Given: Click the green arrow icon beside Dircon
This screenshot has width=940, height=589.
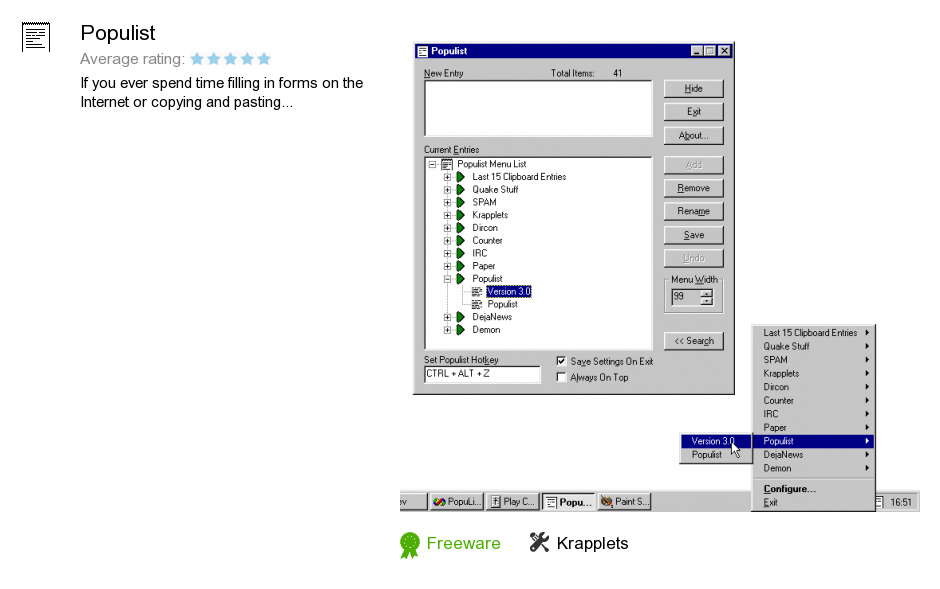Looking at the screenshot, I should pos(460,228).
